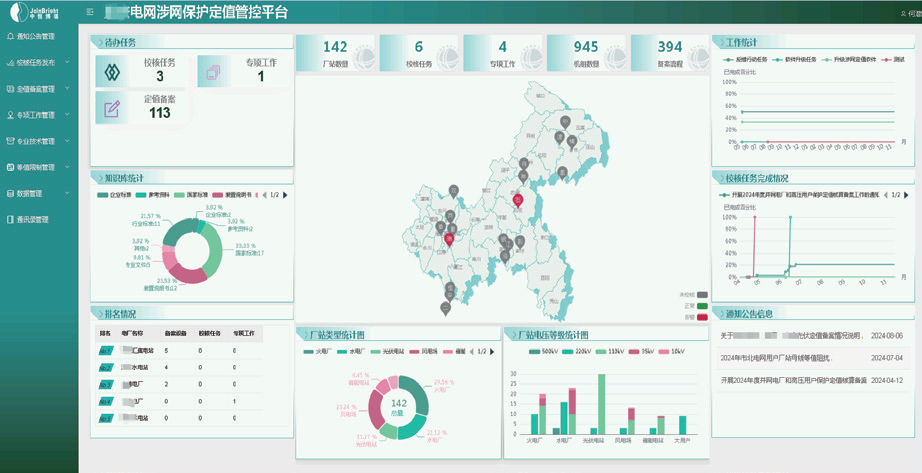This screenshot has height=473, width=922.
Task: Click the 校核任务 diamond icon
Action: click(x=112, y=70)
